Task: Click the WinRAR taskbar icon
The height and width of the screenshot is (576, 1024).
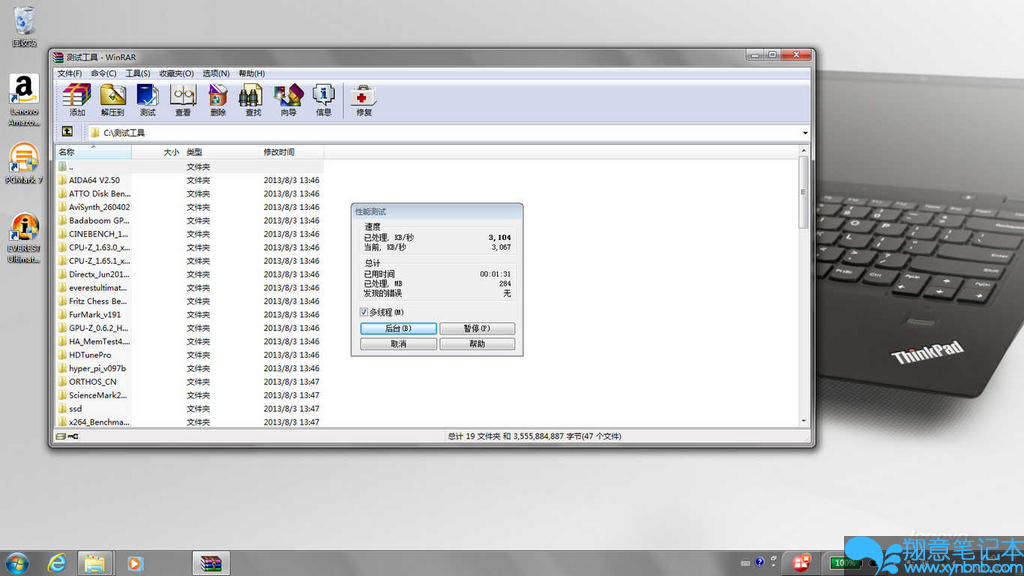Action: 211,563
